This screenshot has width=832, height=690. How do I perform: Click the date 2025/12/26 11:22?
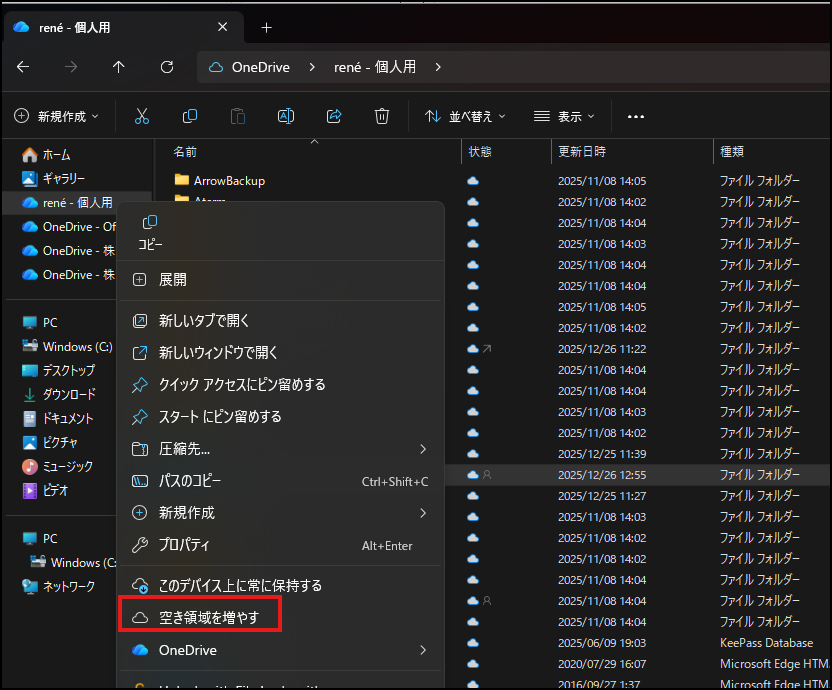coord(602,349)
